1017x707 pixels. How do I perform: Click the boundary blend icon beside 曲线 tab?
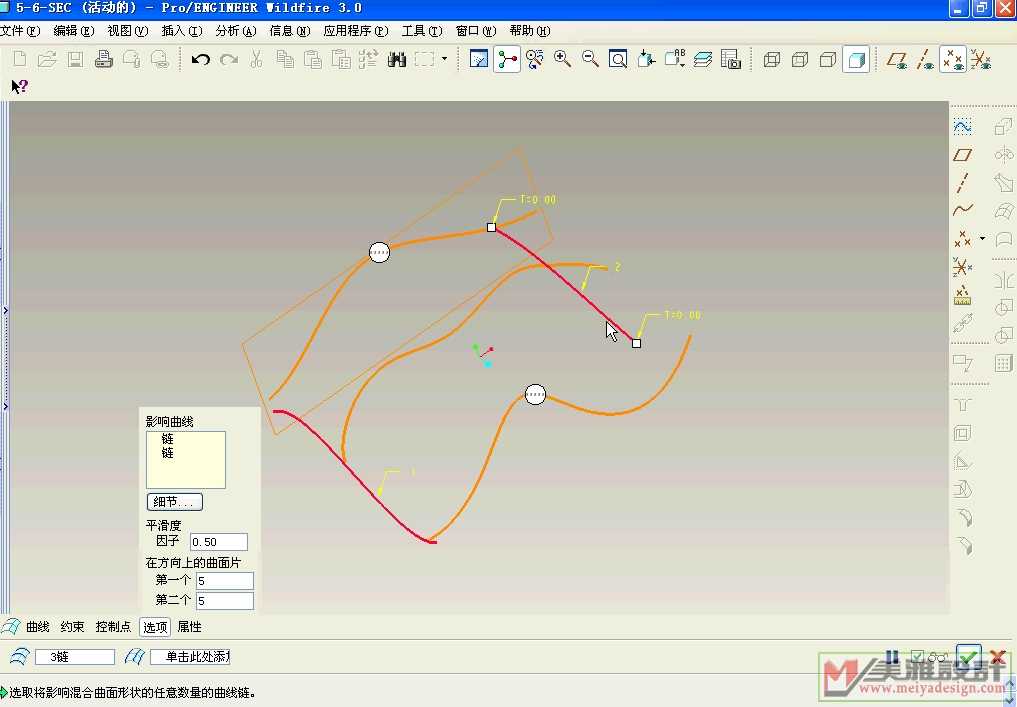11,627
